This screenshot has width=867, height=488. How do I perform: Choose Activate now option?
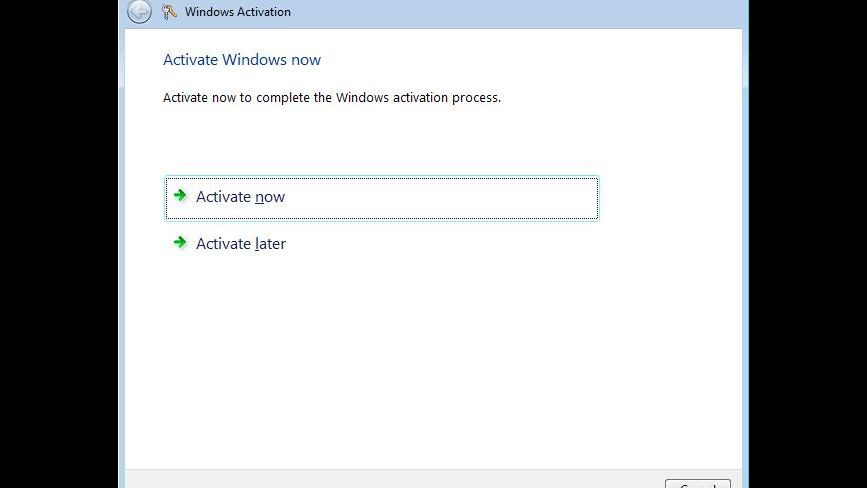(x=382, y=198)
